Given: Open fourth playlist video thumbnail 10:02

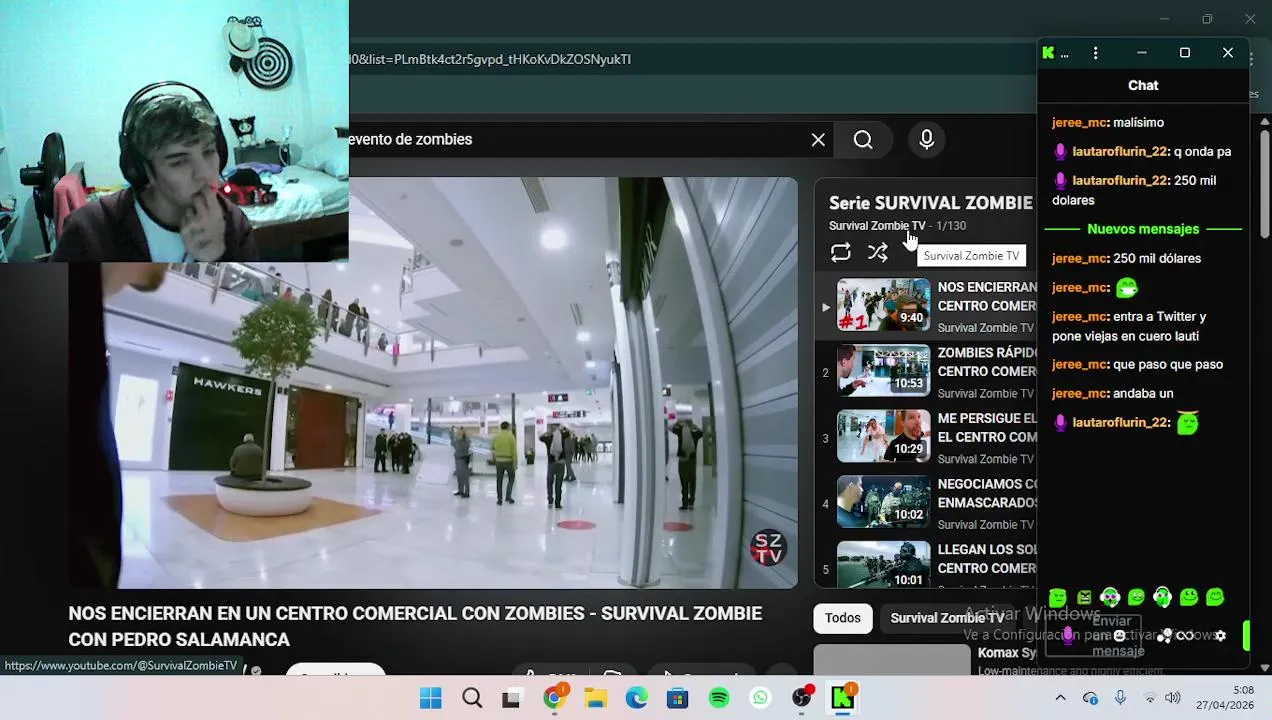Looking at the screenshot, I should tap(883, 502).
